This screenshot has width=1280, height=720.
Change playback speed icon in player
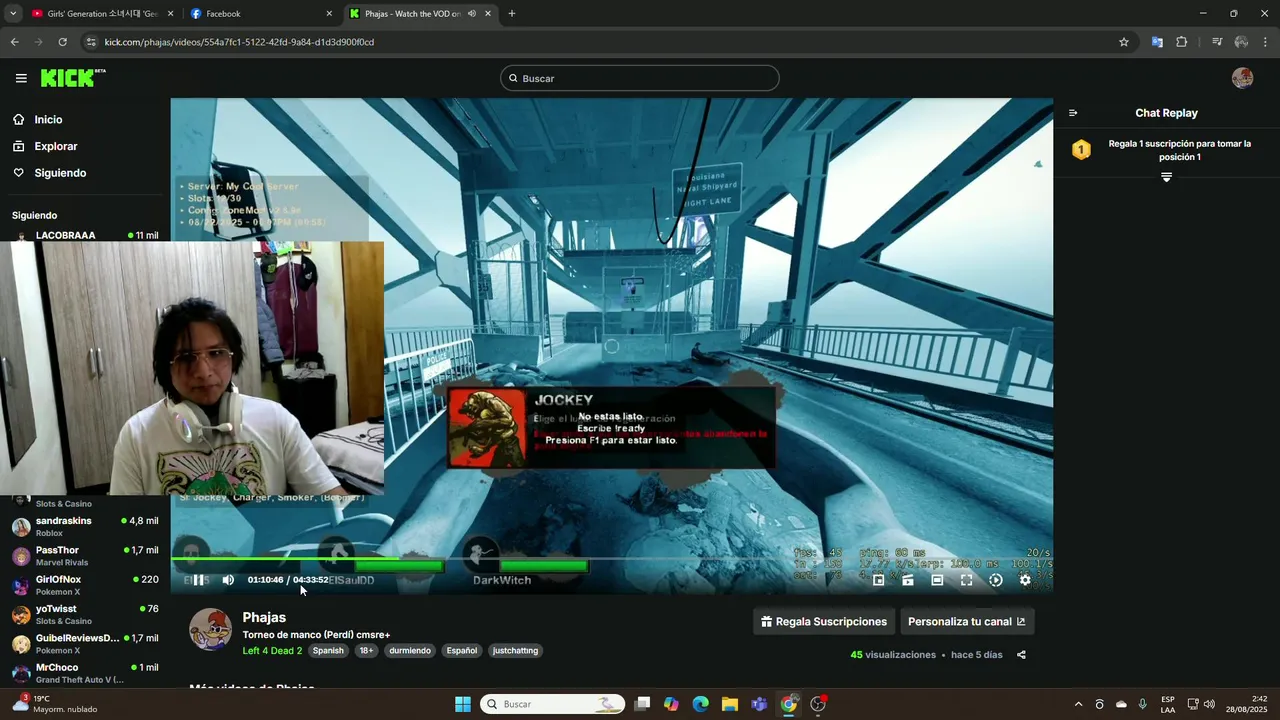(996, 580)
